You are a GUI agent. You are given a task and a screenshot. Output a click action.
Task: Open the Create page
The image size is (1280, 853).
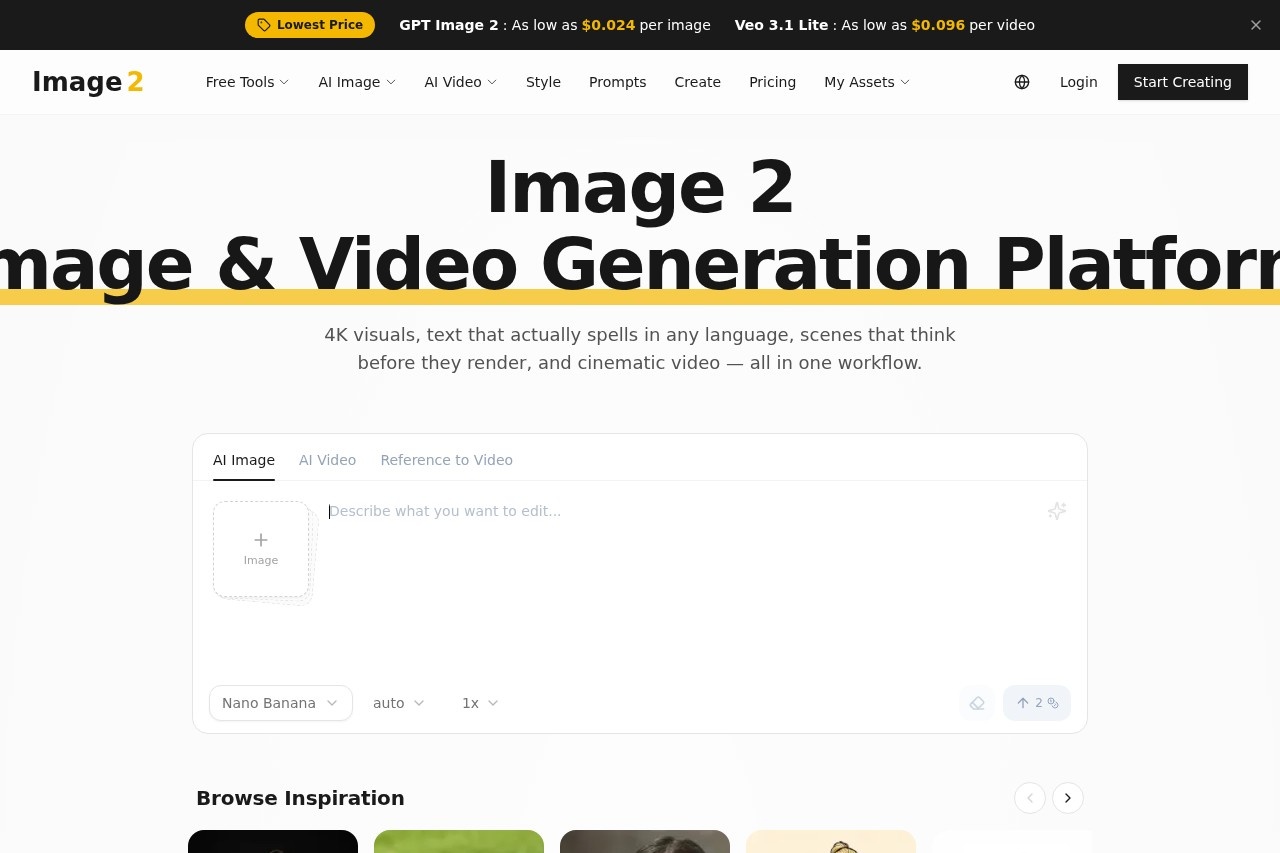click(x=697, y=82)
